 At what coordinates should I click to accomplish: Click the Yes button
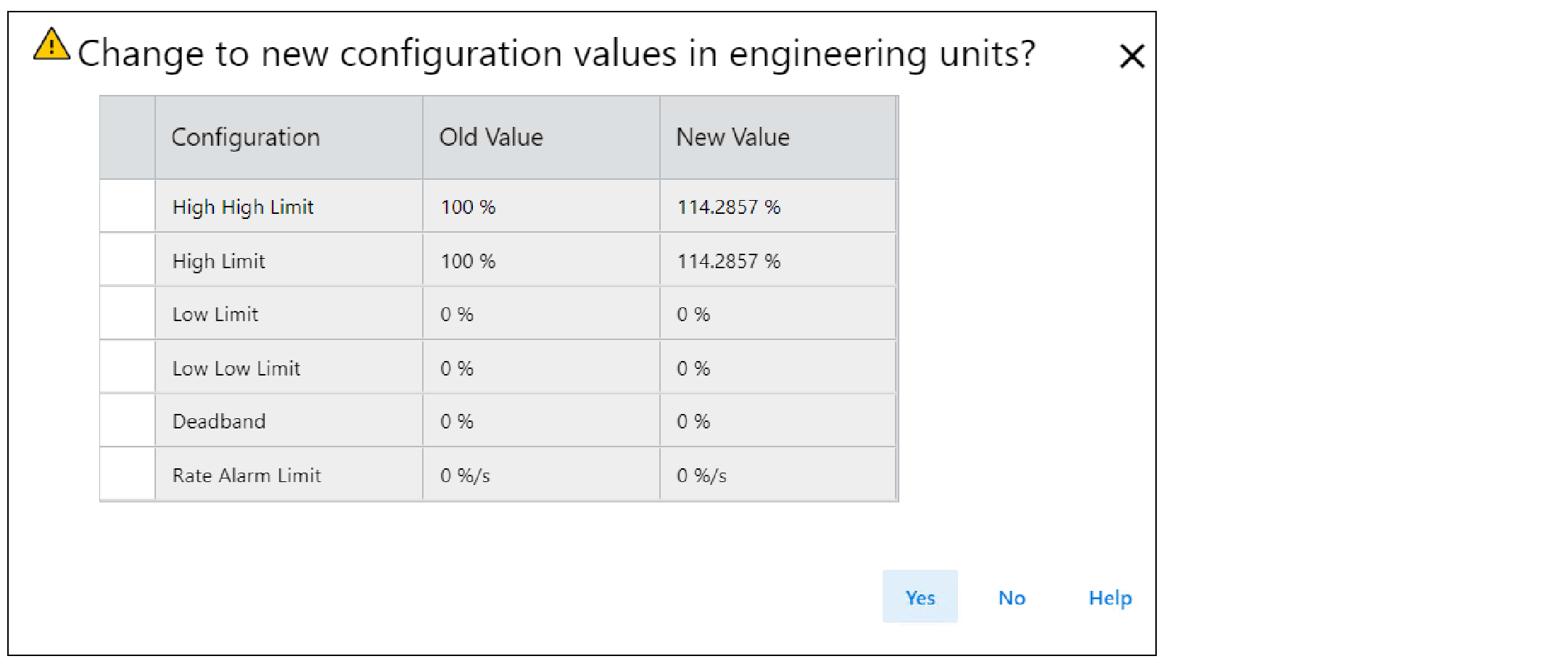point(920,597)
